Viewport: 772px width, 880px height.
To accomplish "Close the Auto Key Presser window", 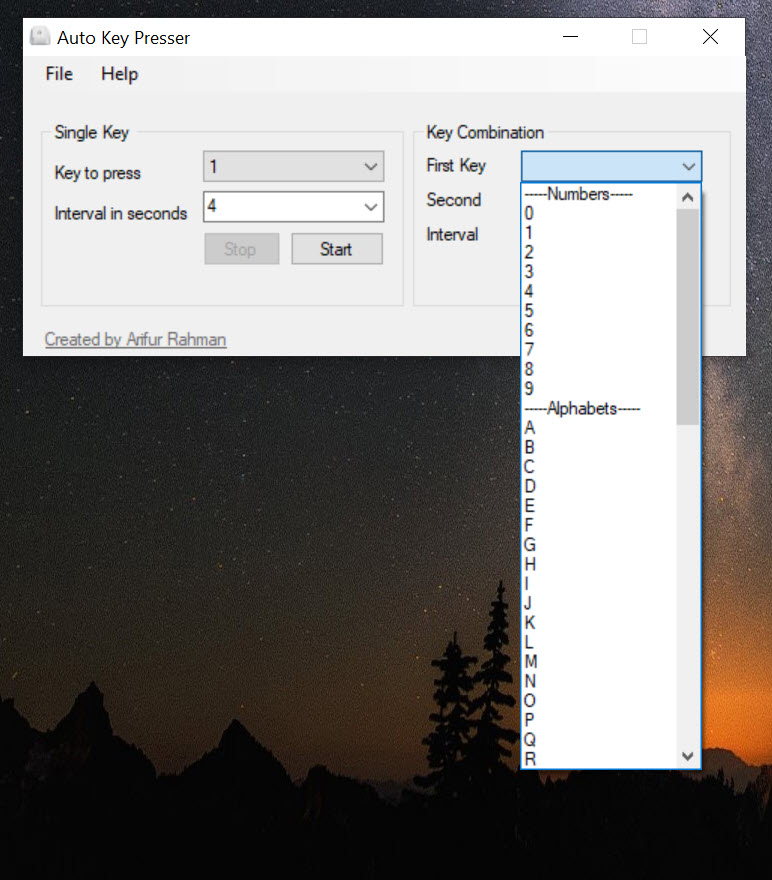I will click(x=710, y=36).
